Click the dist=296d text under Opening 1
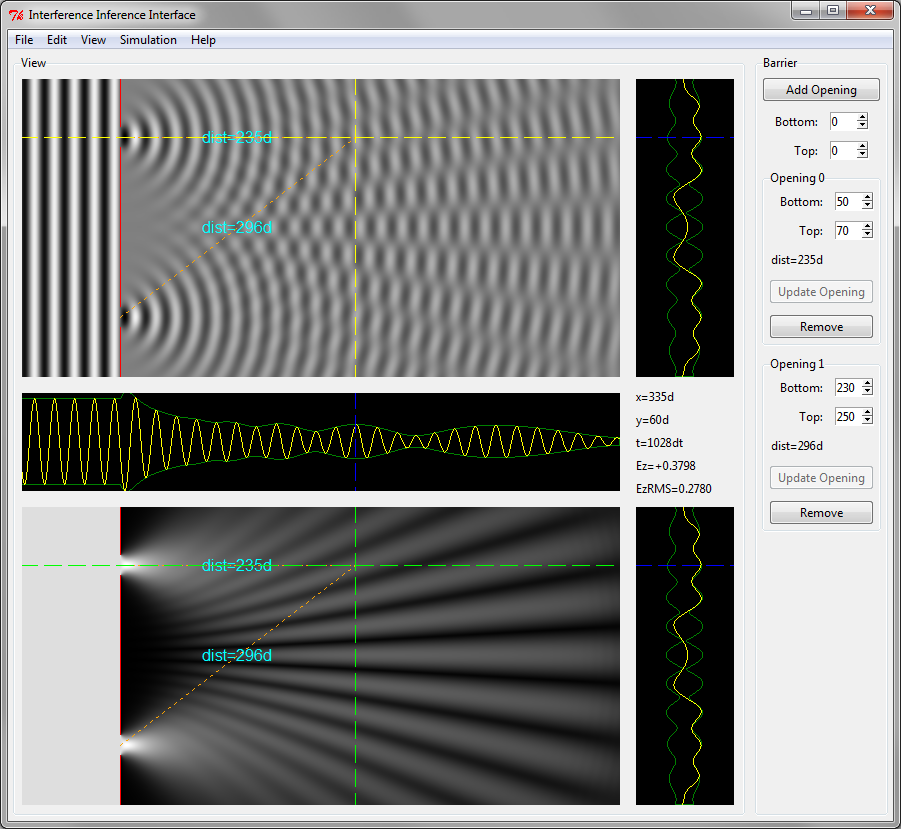Image resolution: width=901 pixels, height=829 pixels. [796, 446]
